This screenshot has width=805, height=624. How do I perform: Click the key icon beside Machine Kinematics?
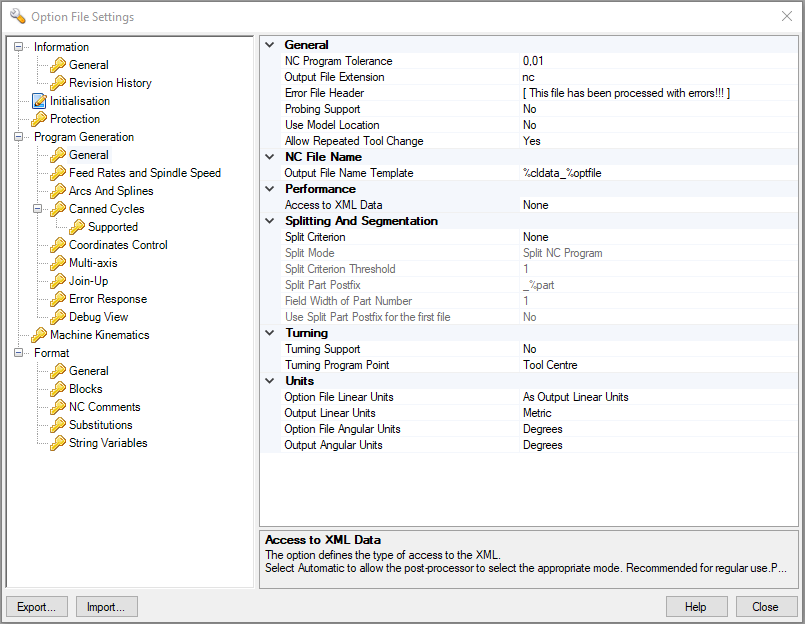pyautogui.click(x=39, y=335)
